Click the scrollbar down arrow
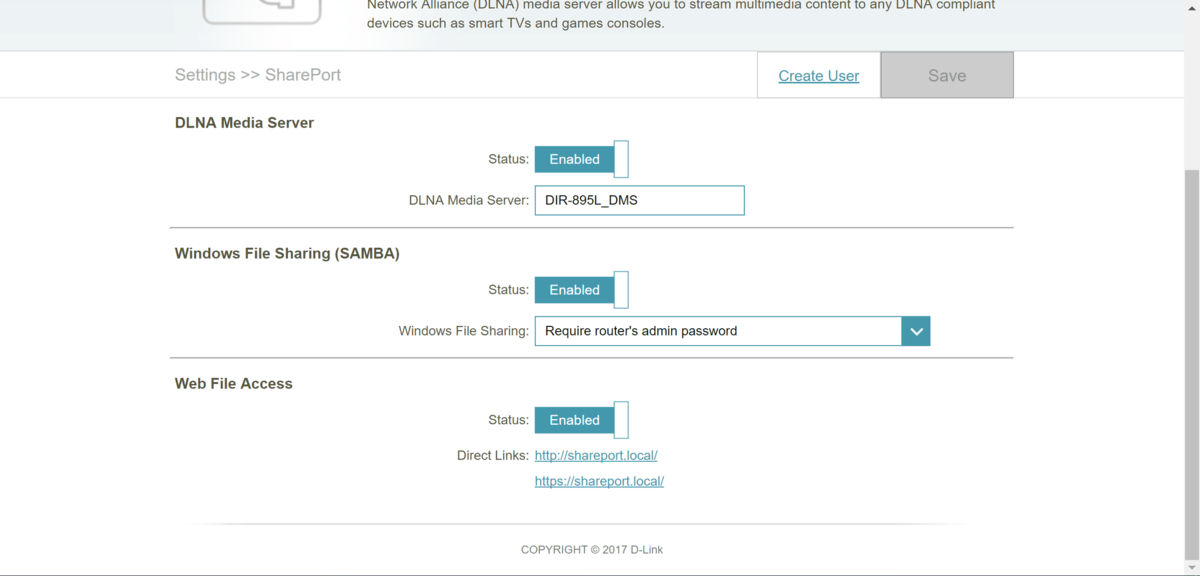The image size is (1200, 576). [x=1191, y=567]
